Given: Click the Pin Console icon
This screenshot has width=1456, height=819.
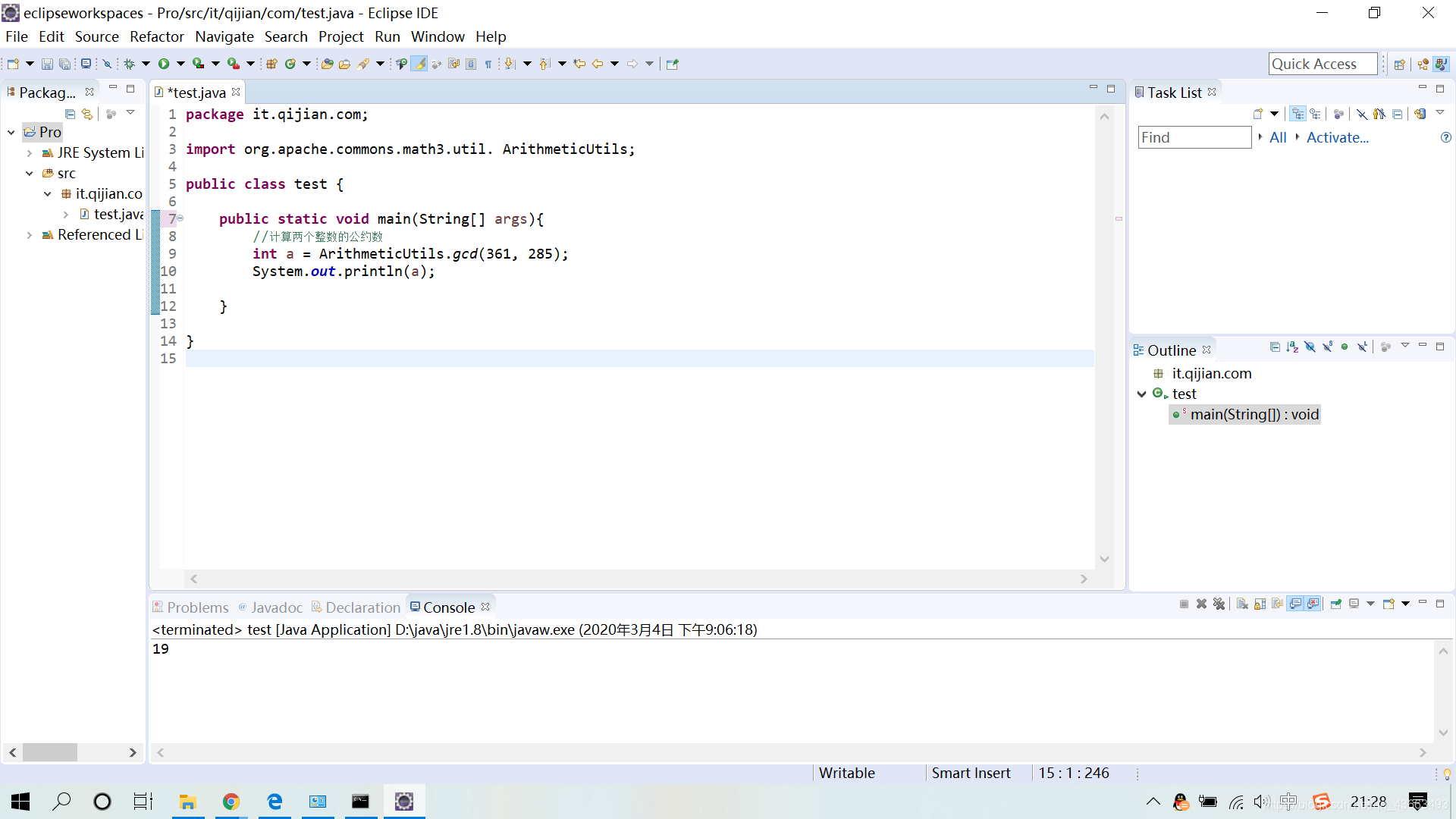Looking at the screenshot, I should [x=1336, y=604].
